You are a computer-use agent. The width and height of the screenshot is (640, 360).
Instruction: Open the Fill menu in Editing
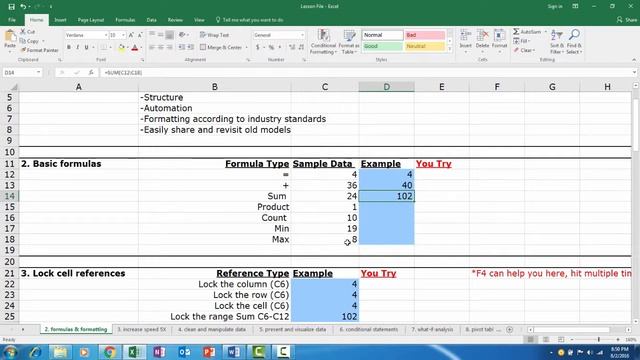coord(521,41)
